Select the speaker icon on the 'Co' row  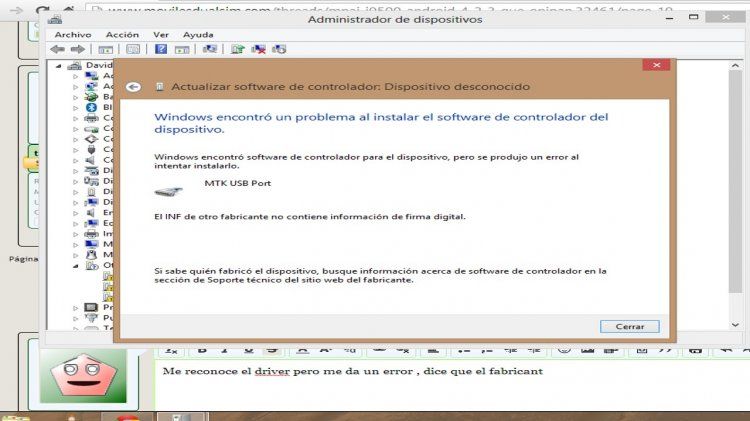(90, 160)
